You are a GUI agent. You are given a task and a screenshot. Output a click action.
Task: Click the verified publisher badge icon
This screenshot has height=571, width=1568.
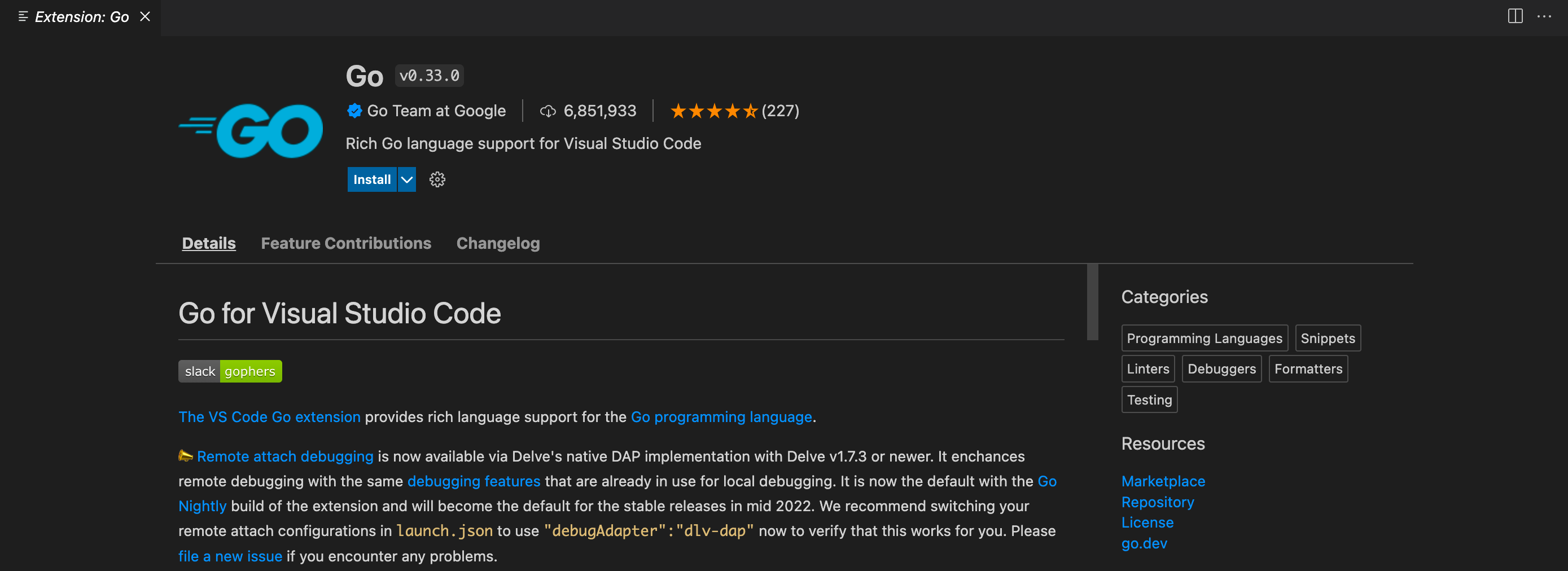[354, 111]
